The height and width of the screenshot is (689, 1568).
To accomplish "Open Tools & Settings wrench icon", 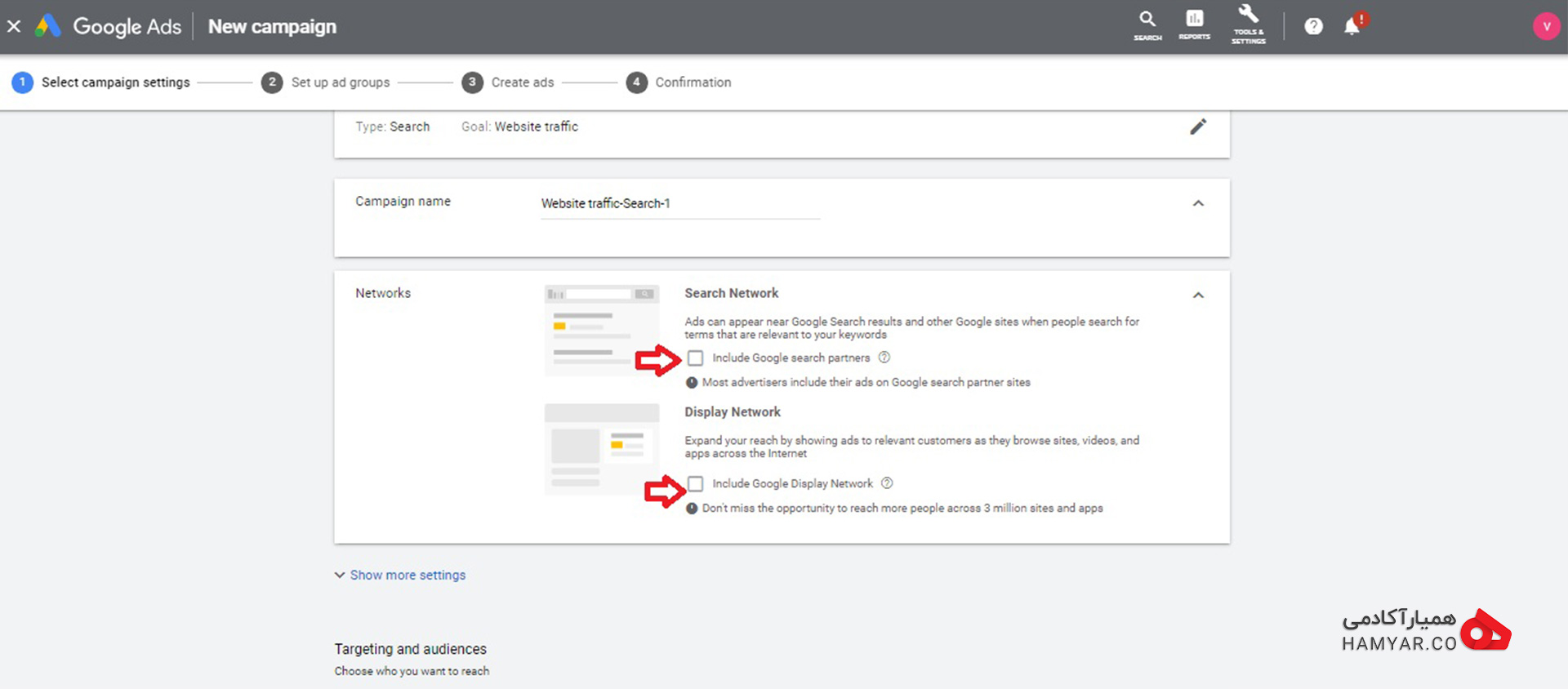I will click(x=1249, y=24).
